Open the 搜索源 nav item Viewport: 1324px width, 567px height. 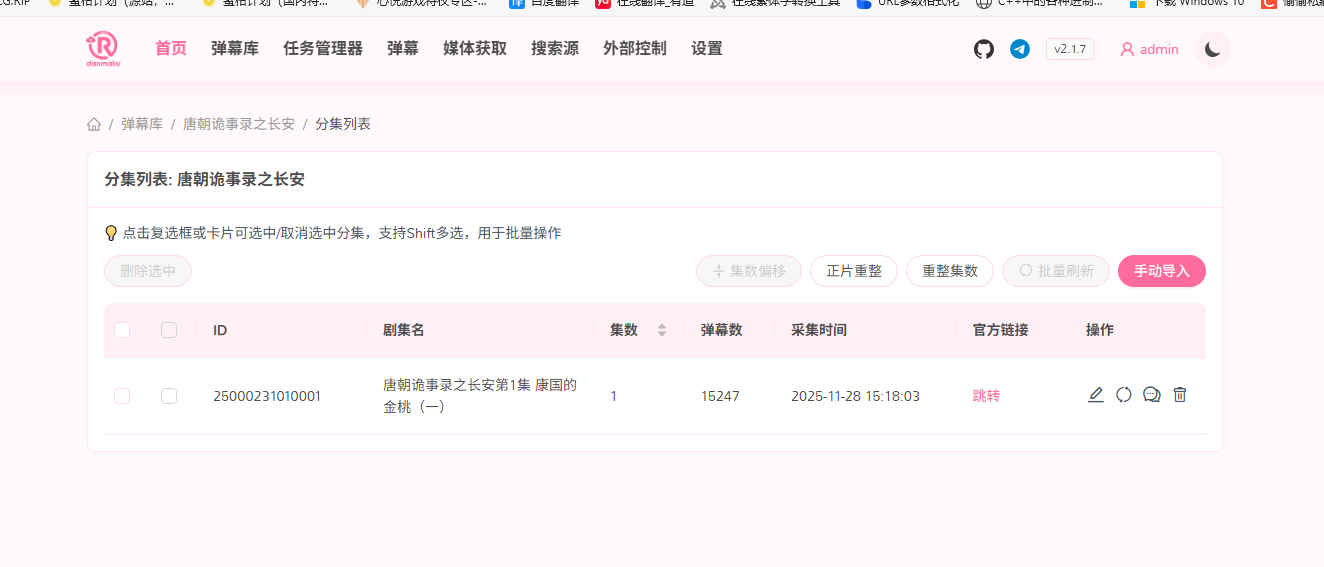555,48
